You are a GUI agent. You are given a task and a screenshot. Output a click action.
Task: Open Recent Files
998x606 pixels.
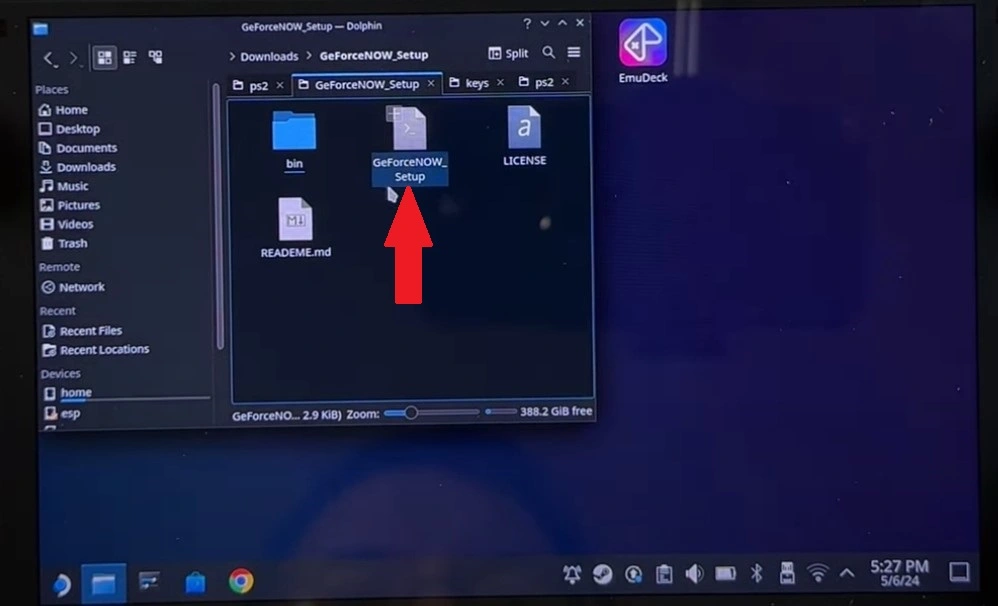81,331
